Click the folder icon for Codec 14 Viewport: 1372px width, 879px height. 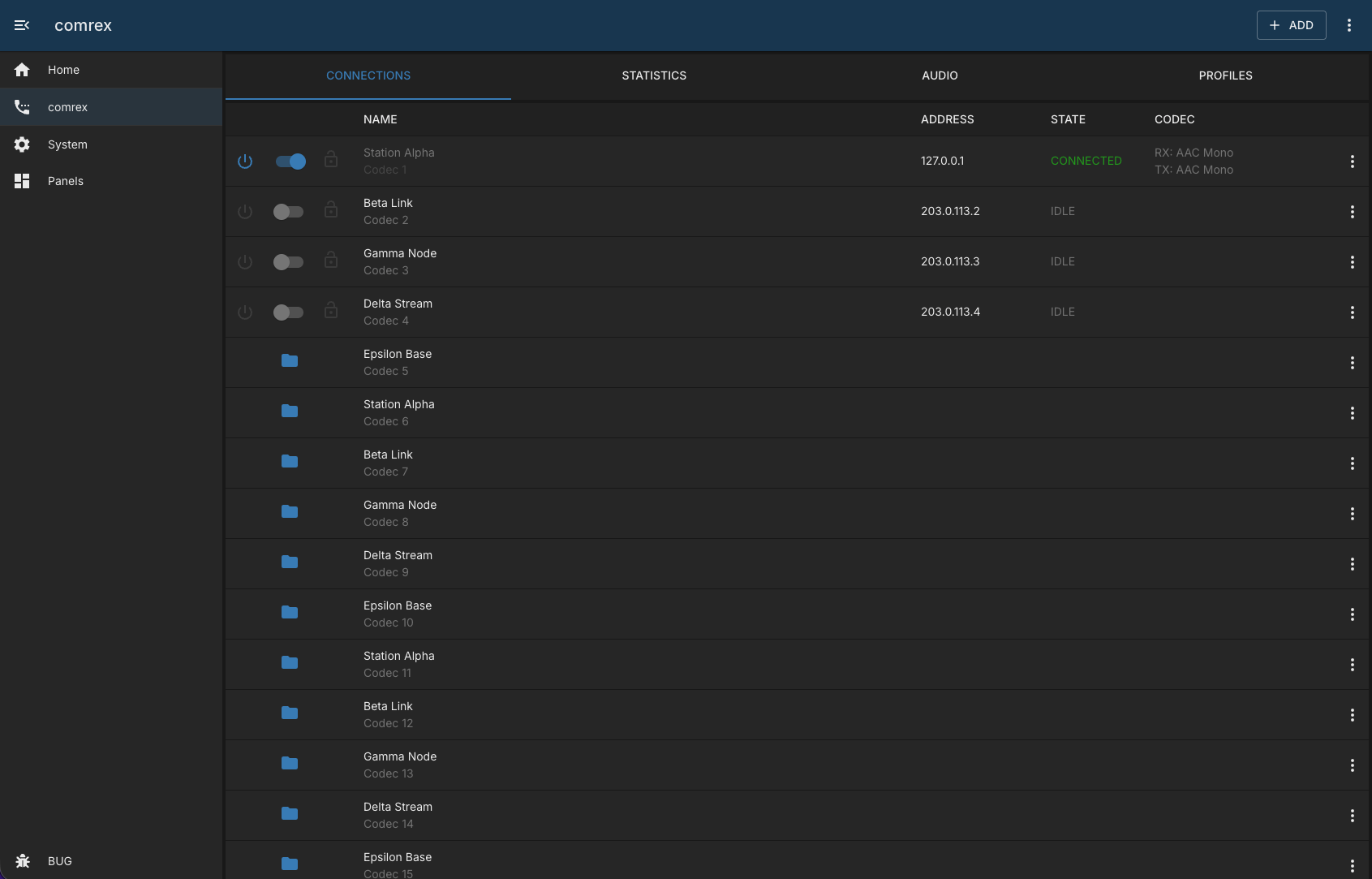click(290, 813)
